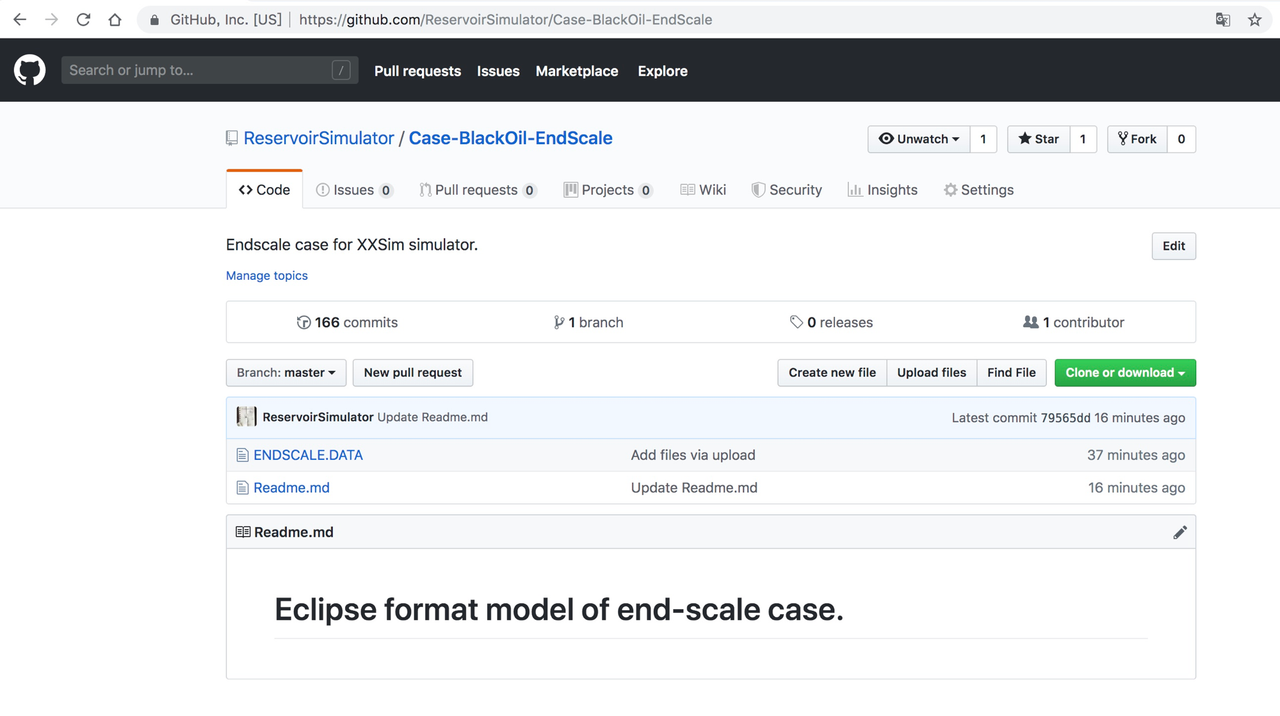Expand the Clone or download menu
The height and width of the screenshot is (716, 1280).
pyautogui.click(x=1125, y=373)
